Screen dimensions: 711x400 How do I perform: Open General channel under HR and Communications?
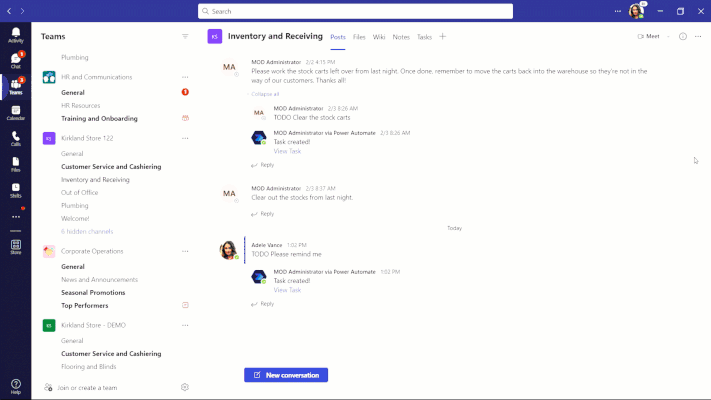tap(73, 93)
